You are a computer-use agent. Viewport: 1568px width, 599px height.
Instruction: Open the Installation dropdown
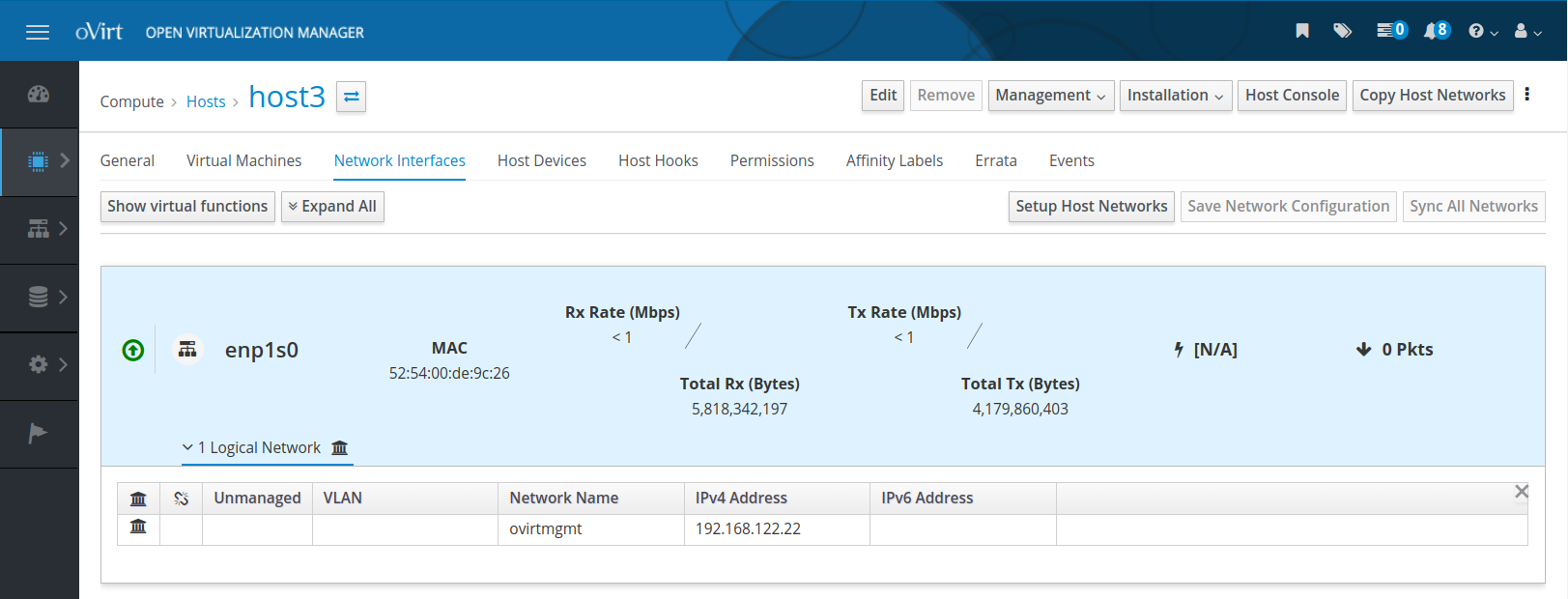1175,96
